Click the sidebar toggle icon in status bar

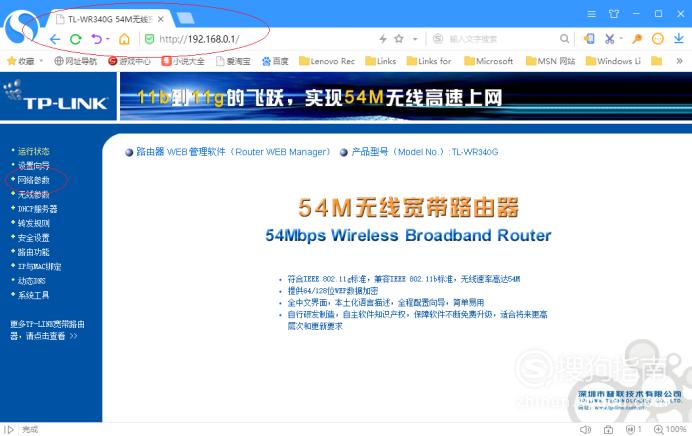click(x=9, y=429)
